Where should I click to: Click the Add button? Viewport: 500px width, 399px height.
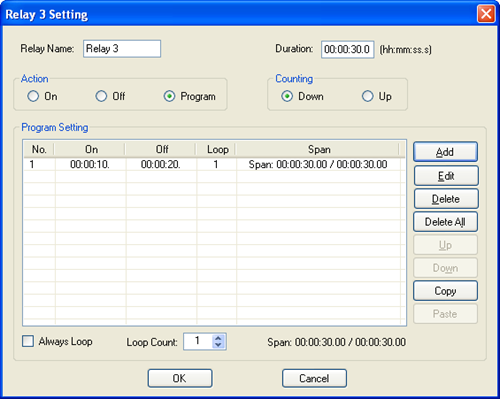[445, 152]
